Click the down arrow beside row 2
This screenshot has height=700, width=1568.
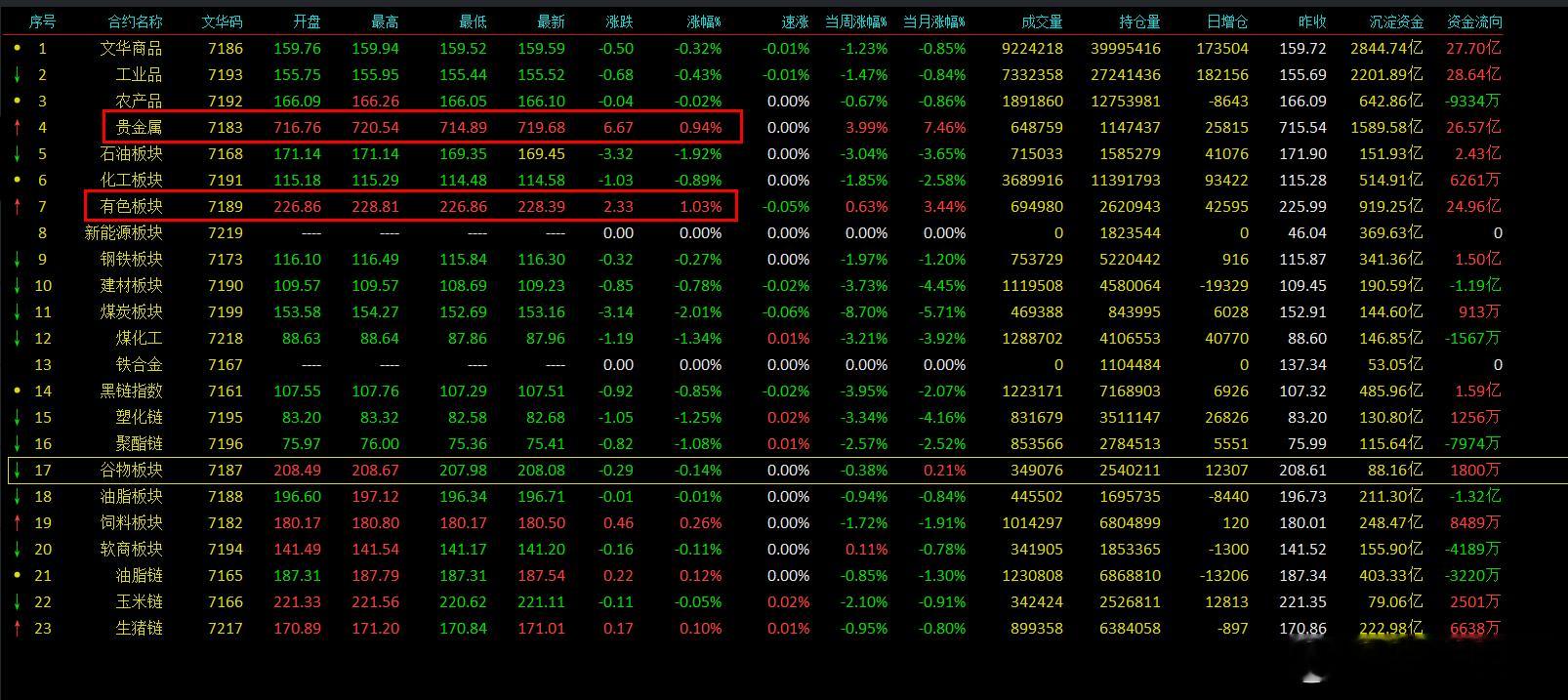[x=17, y=74]
